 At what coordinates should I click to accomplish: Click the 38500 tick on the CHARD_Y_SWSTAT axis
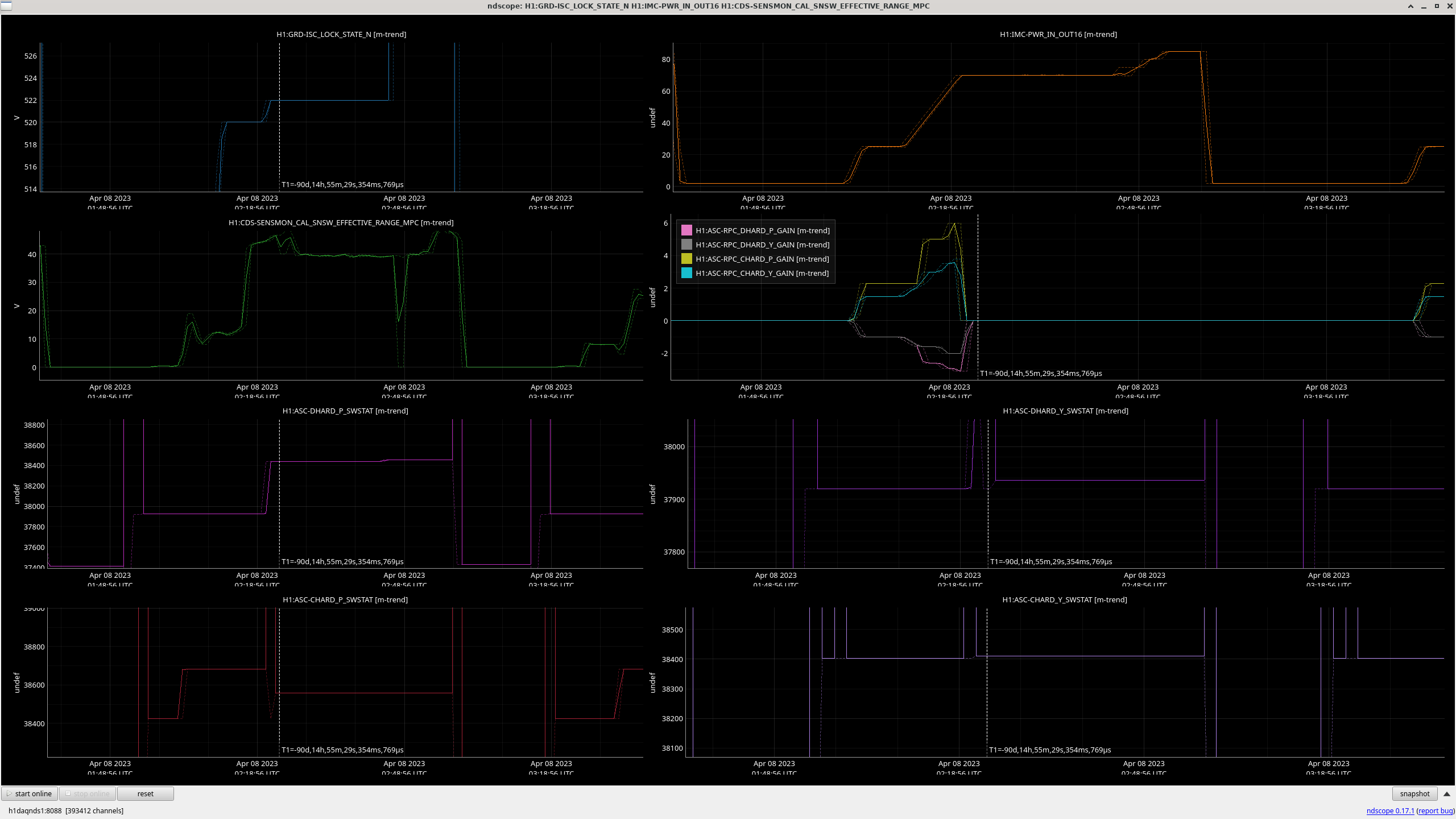pyautogui.click(x=672, y=630)
